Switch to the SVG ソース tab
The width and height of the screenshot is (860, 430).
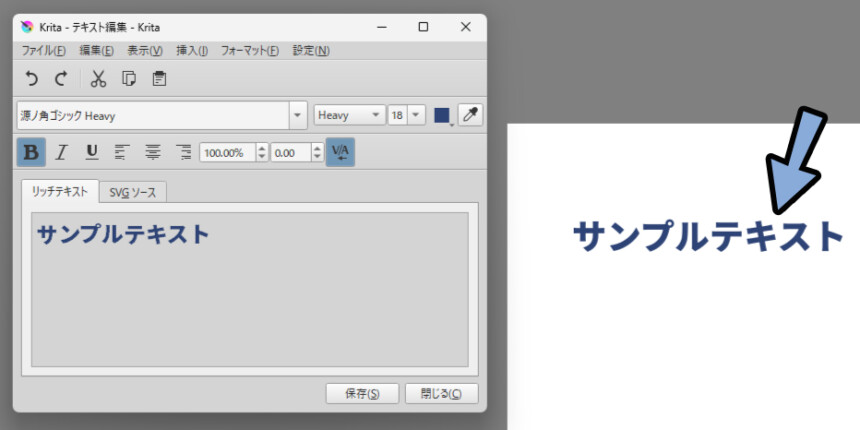pos(133,192)
